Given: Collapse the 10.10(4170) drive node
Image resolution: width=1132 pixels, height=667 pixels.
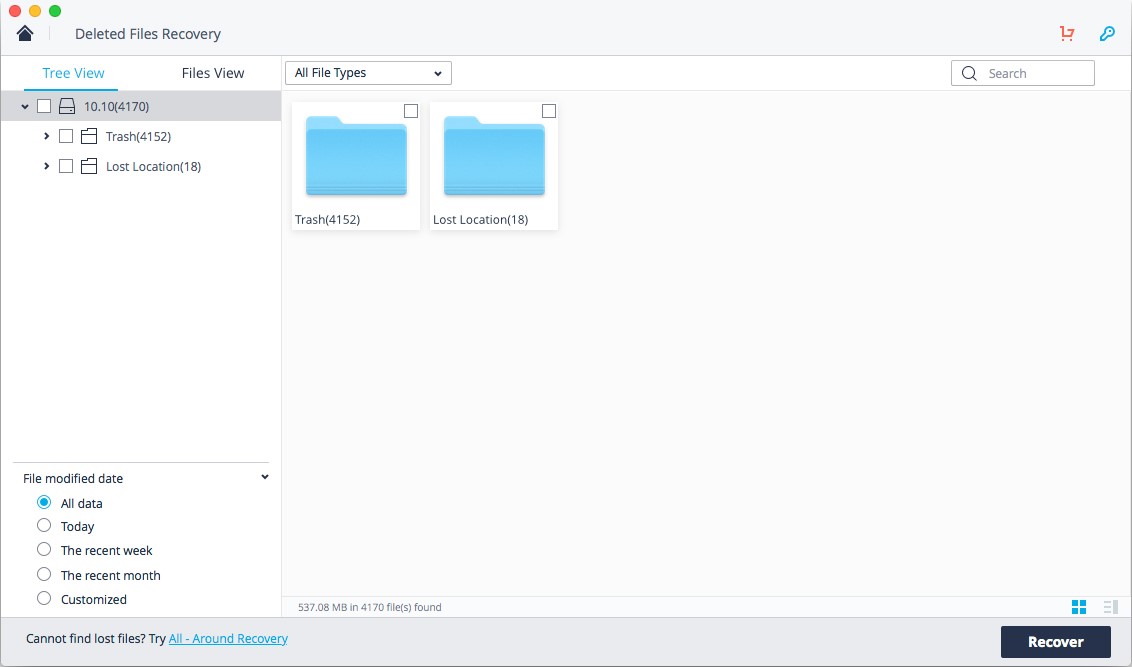Looking at the screenshot, I should [x=25, y=107].
